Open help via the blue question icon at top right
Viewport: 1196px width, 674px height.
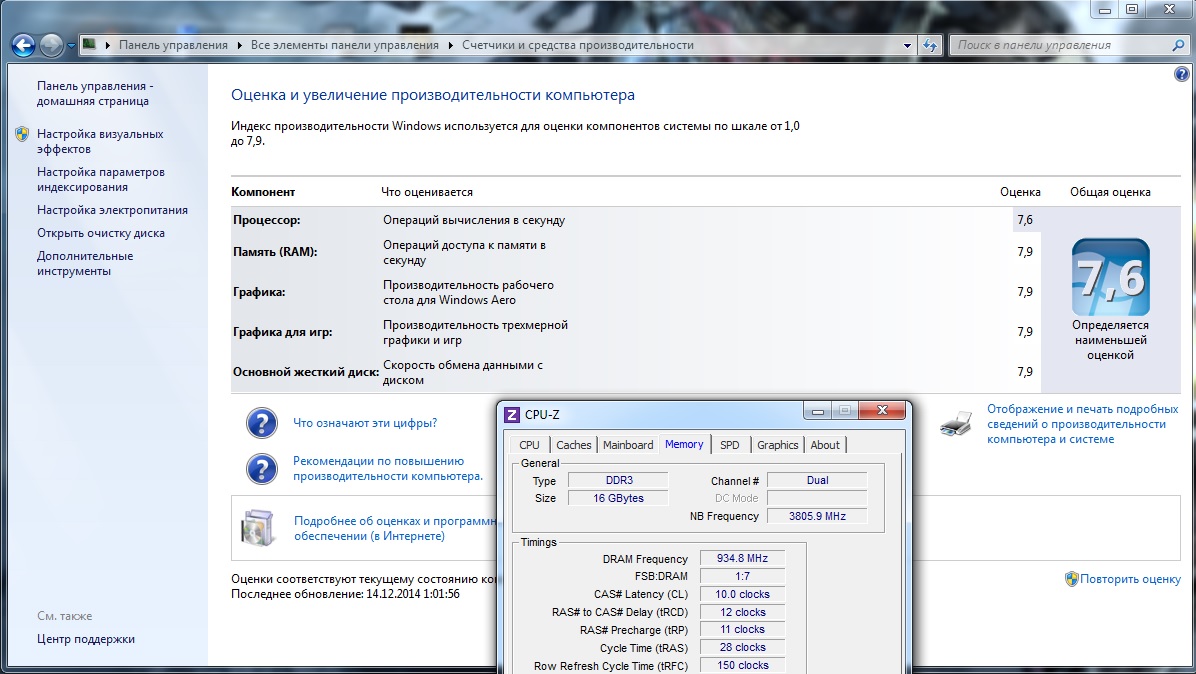coord(1180,75)
